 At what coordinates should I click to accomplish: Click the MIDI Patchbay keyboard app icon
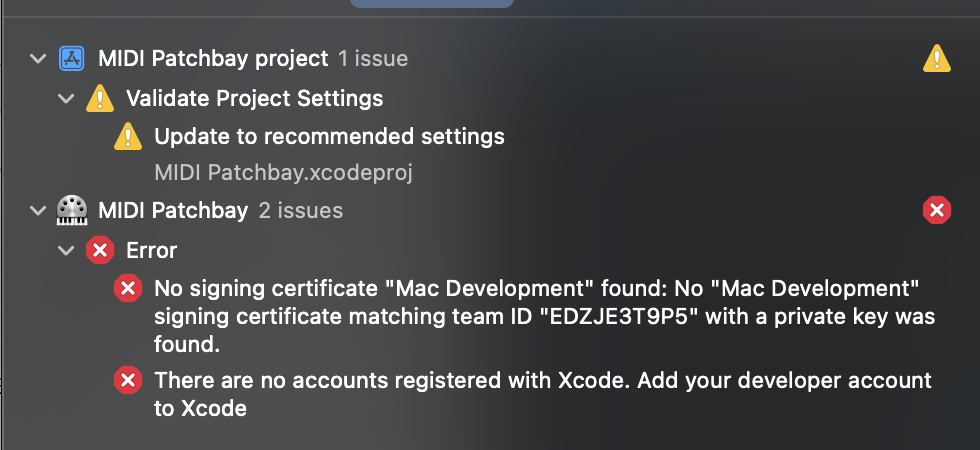(72, 210)
